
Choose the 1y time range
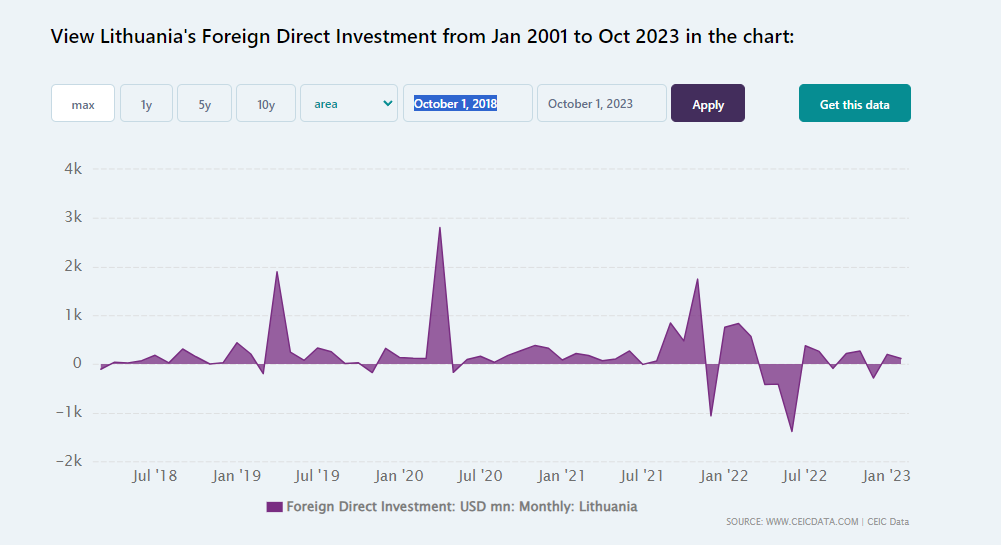[x=146, y=104]
